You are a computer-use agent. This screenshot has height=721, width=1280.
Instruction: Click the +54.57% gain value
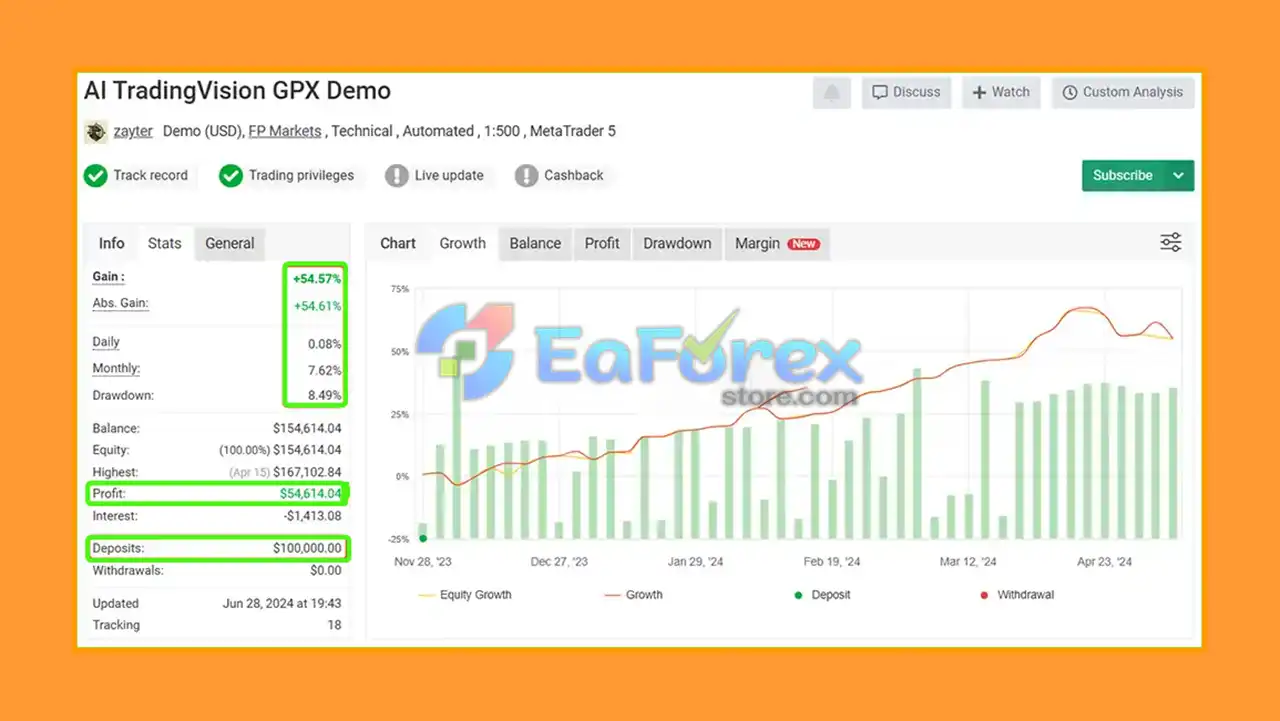[316, 279]
